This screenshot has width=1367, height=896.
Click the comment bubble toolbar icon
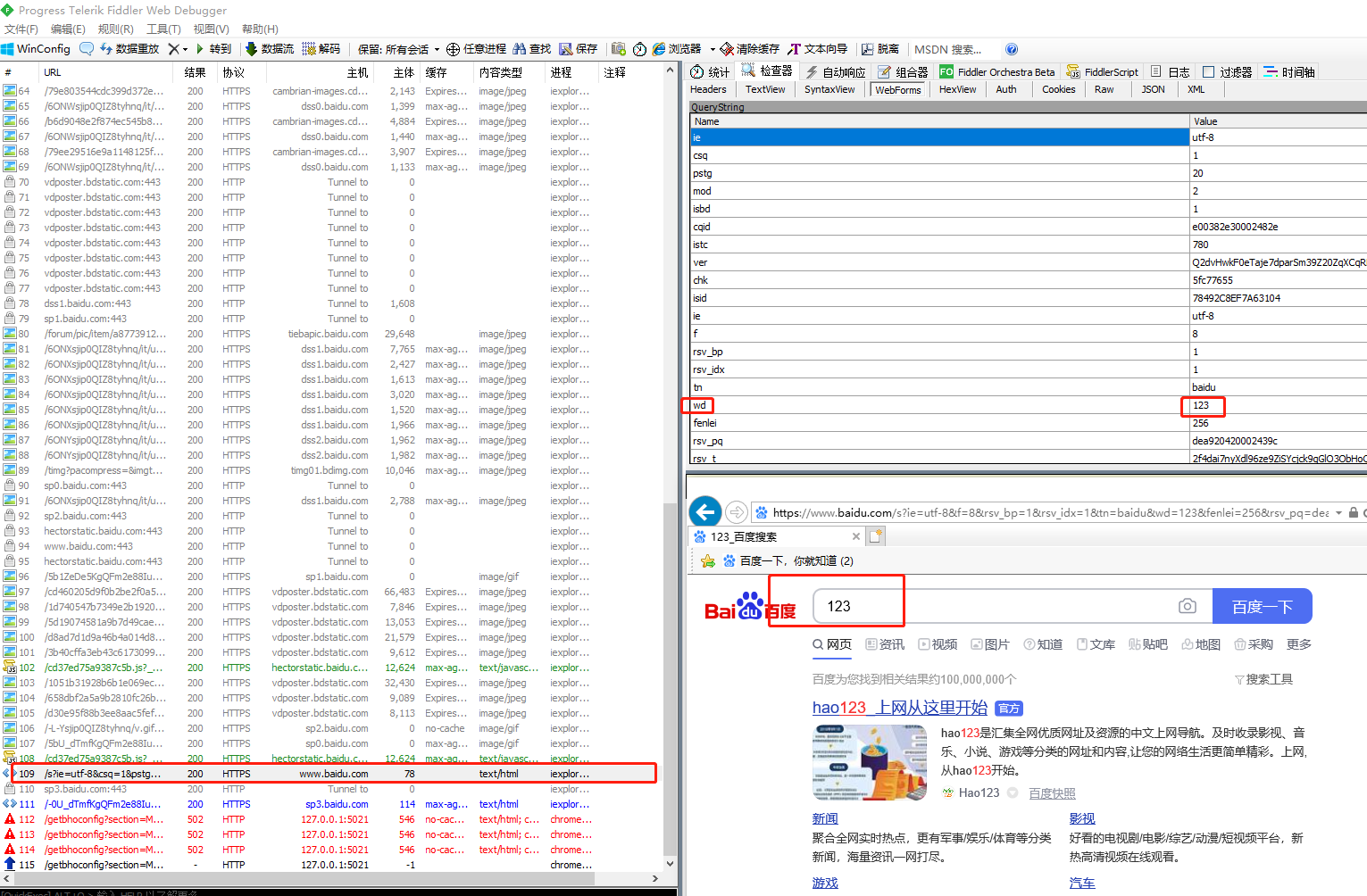point(87,49)
